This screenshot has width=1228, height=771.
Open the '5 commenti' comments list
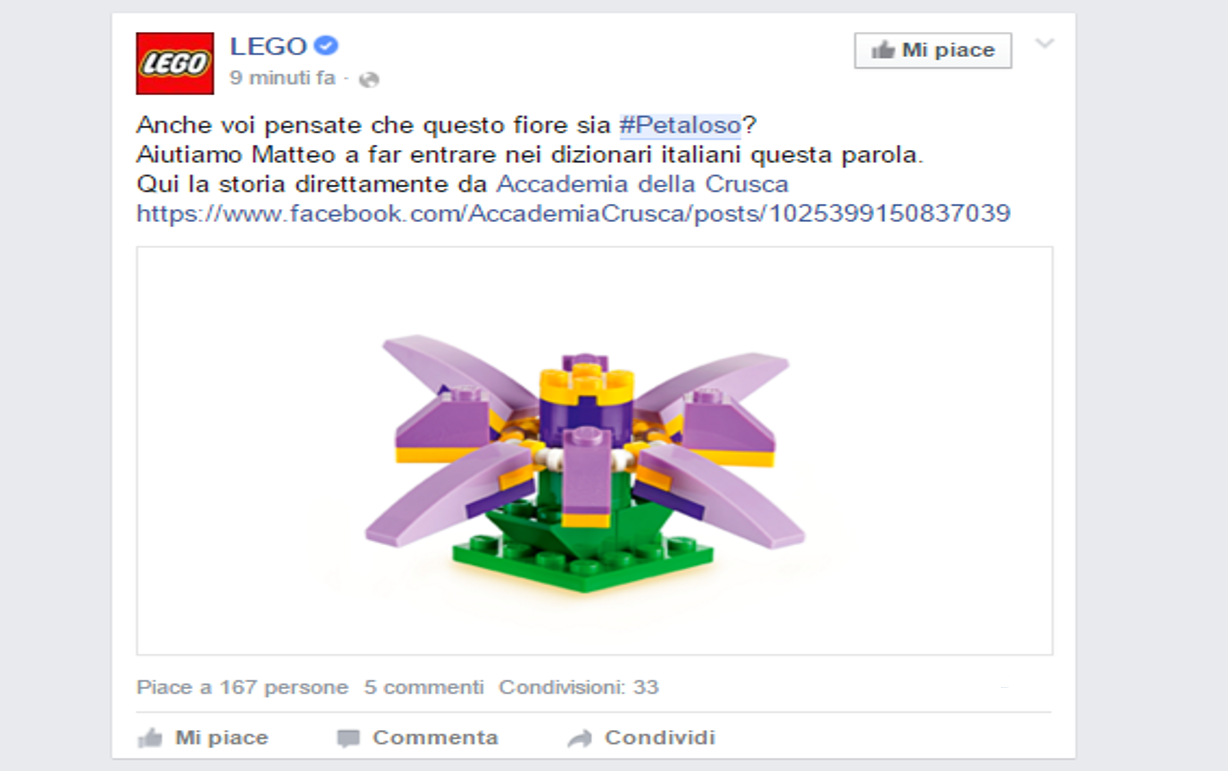tap(424, 687)
